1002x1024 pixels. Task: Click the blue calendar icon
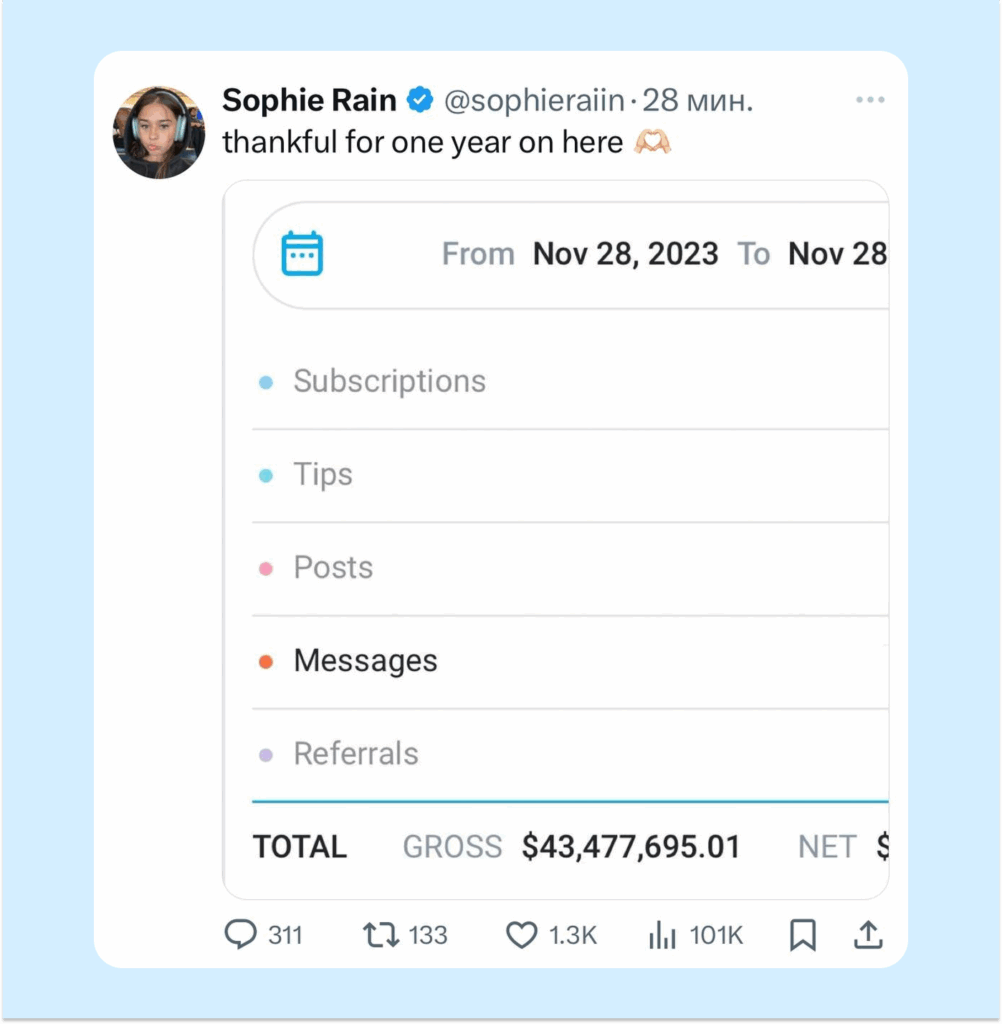[302, 254]
